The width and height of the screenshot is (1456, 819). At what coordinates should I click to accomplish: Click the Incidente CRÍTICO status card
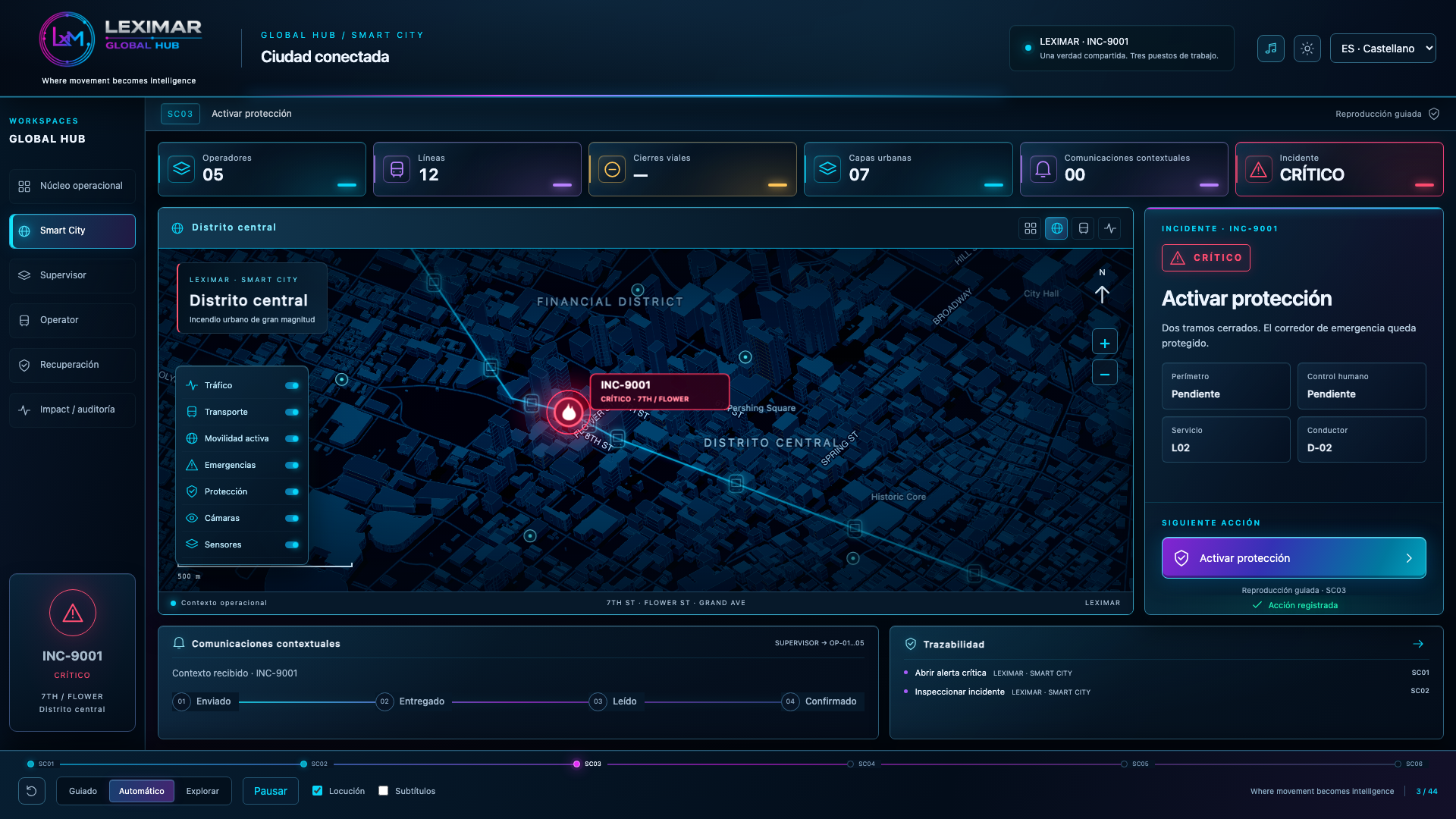coord(1338,169)
